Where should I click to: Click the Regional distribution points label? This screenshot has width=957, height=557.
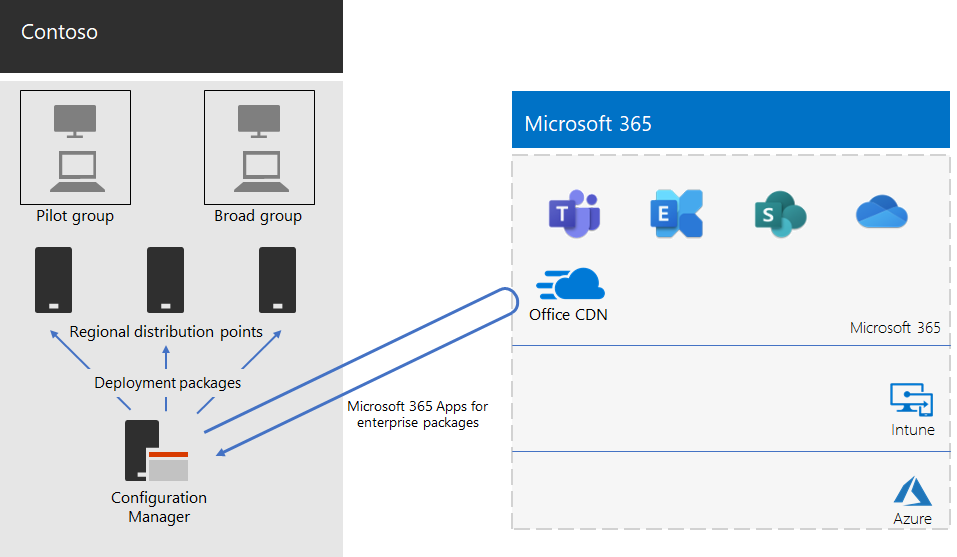(x=166, y=332)
